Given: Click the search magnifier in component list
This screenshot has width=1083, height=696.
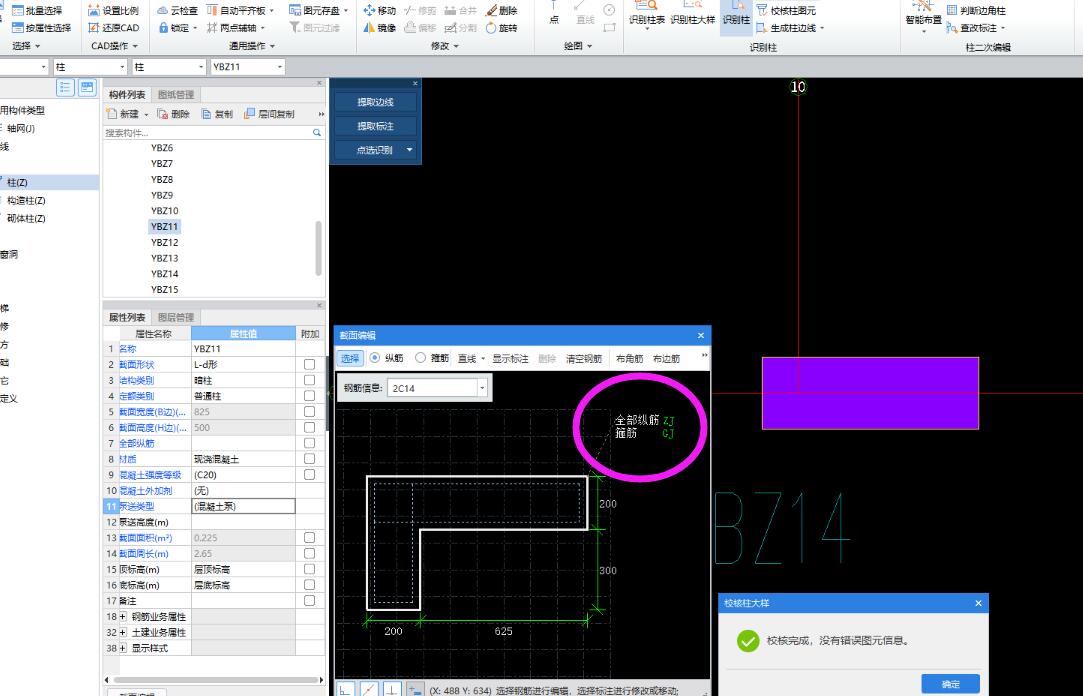Looking at the screenshot, I should [317, 132].
